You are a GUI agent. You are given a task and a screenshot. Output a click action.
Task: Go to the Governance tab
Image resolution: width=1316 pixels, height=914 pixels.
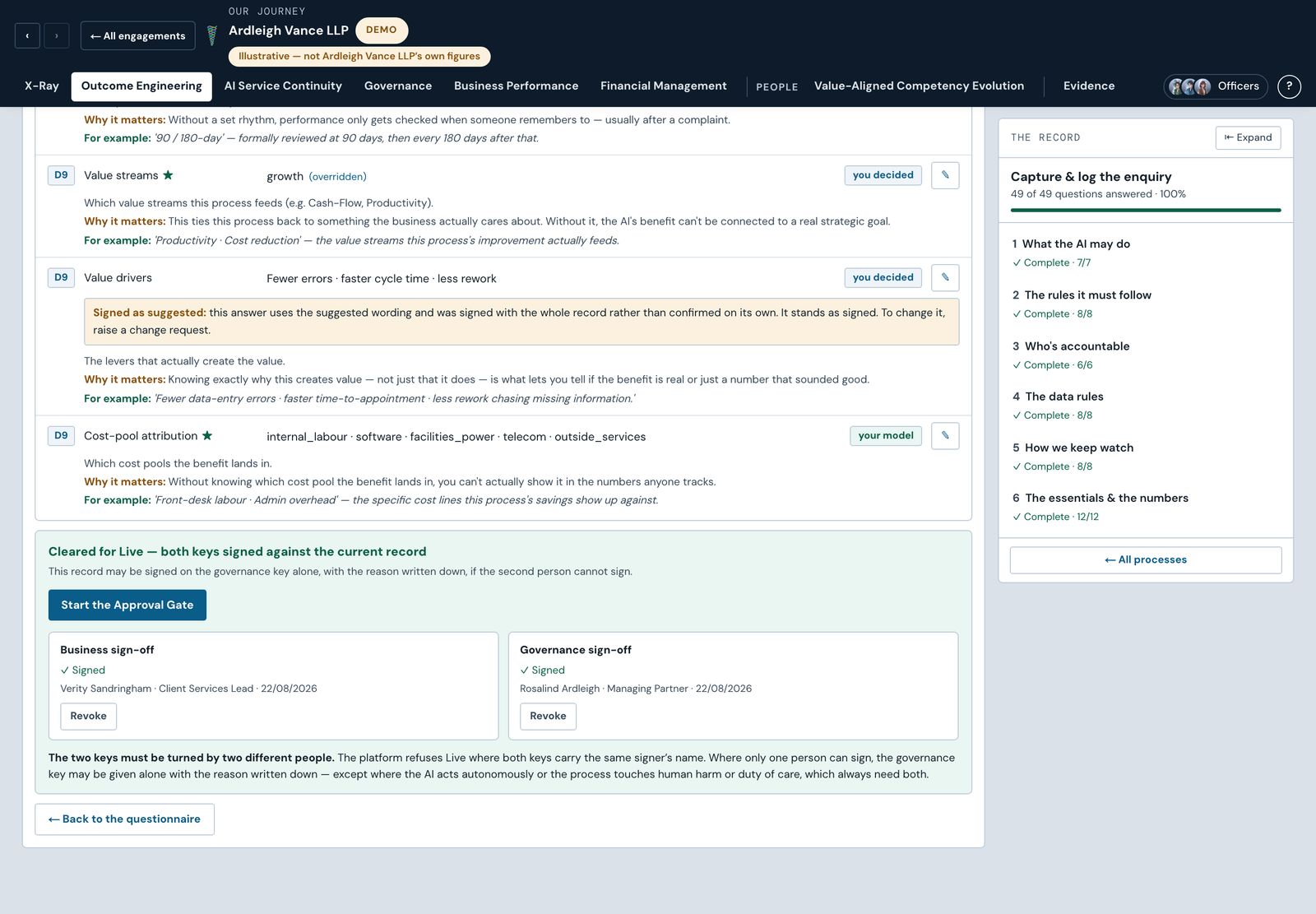(398, 86)
